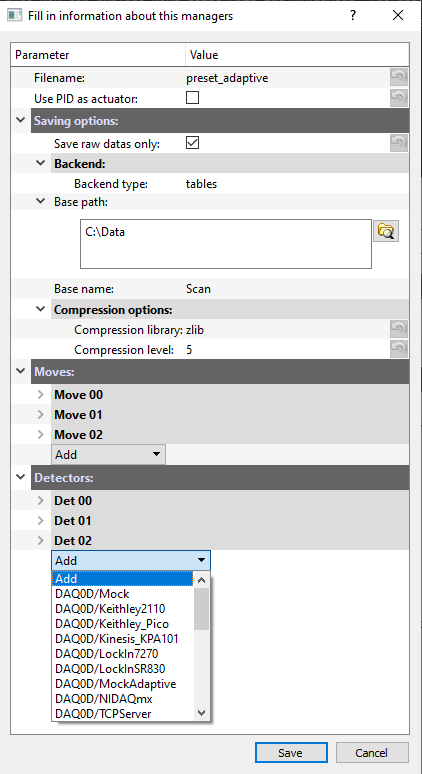Click the Compression library zlib value
Image resolution: width=422 pixels, height=774 pixels.
[195, 330]
